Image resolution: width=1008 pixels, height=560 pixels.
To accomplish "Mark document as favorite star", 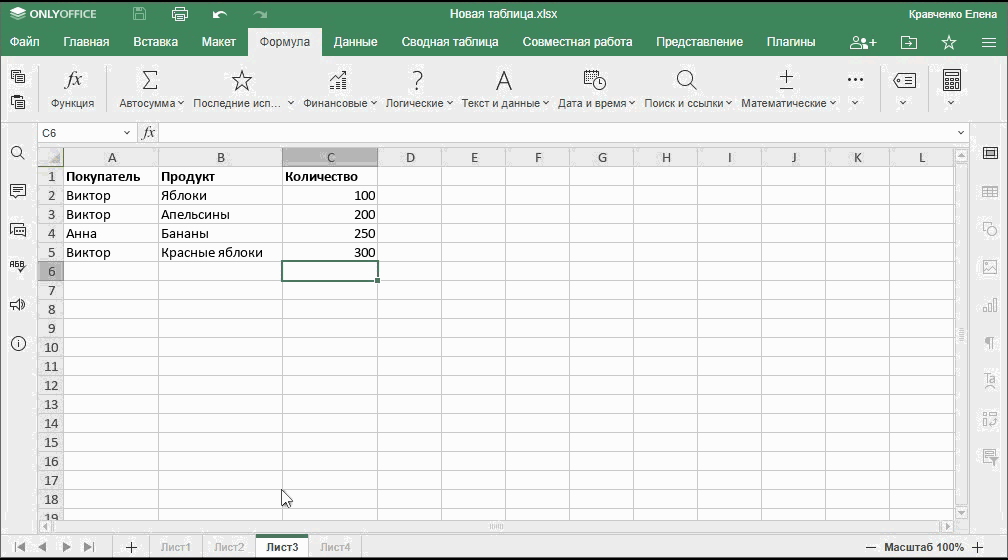I will tap(949, 42).
